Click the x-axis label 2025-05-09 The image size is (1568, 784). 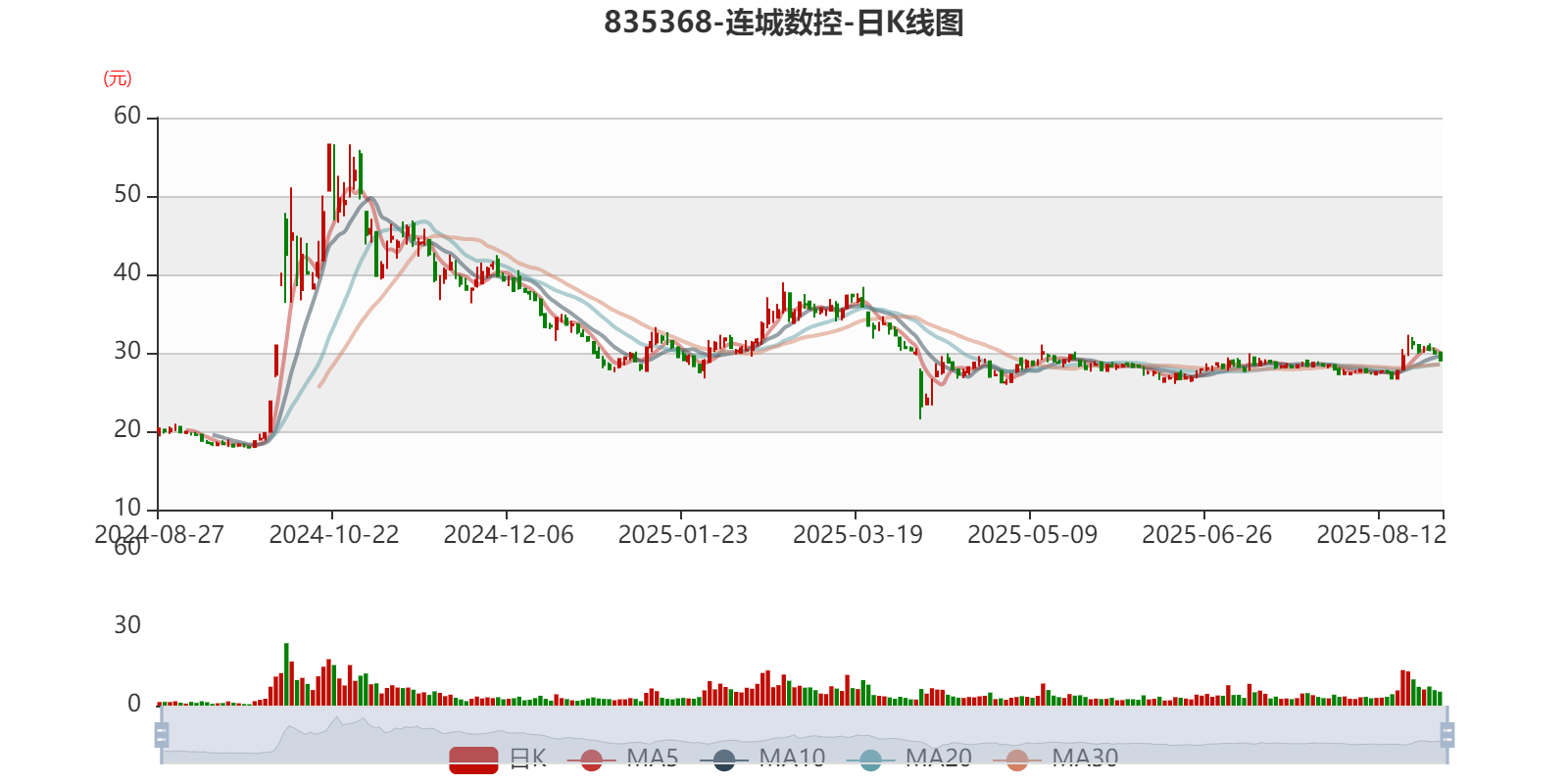(x=1032, y=535)
